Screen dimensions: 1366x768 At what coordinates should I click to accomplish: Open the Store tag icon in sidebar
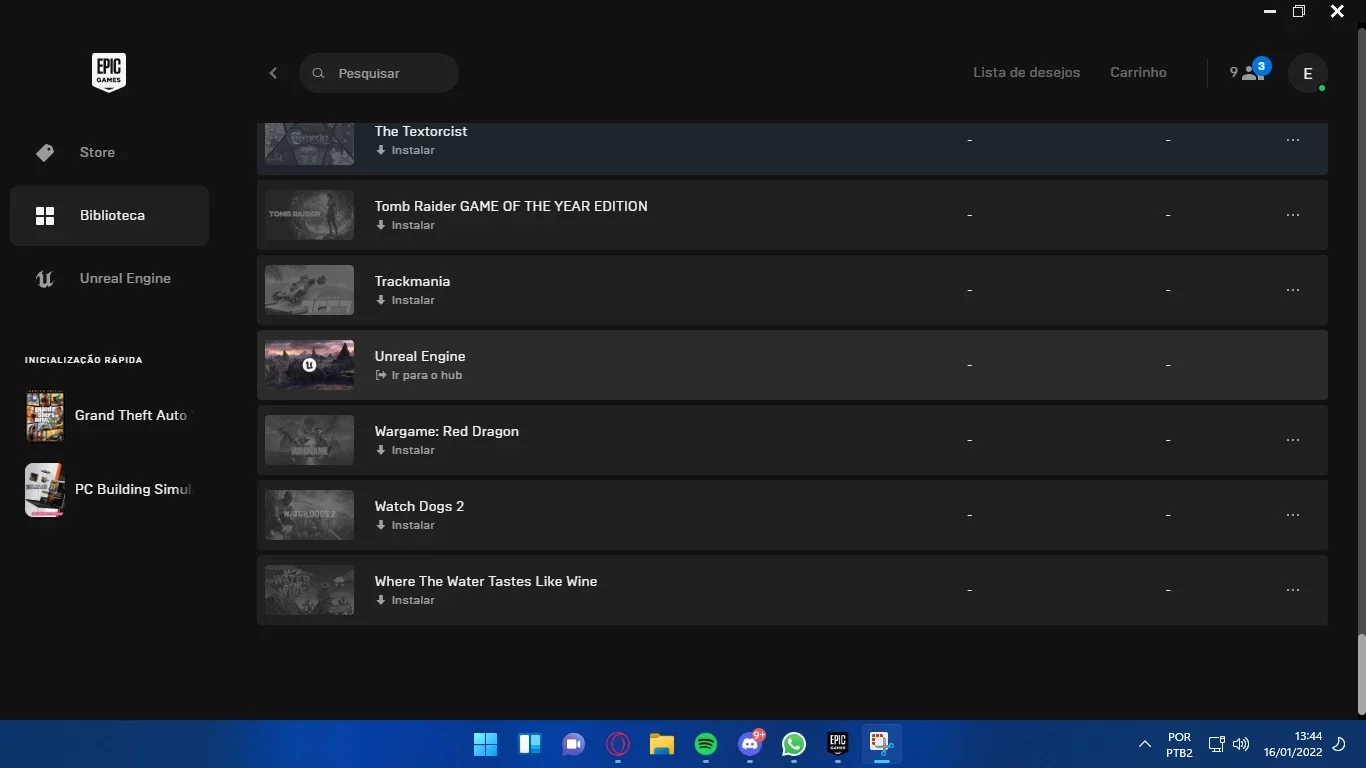point(45,152)
